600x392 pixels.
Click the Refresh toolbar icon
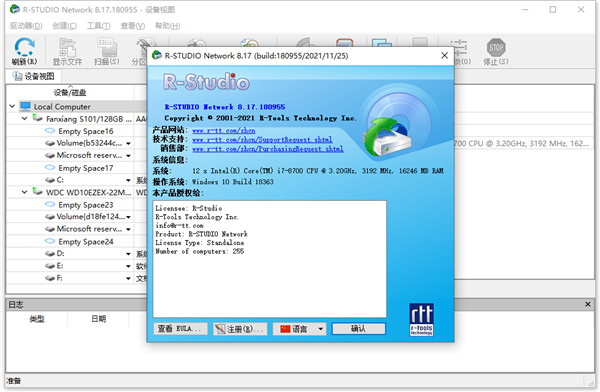click(24, 51)
